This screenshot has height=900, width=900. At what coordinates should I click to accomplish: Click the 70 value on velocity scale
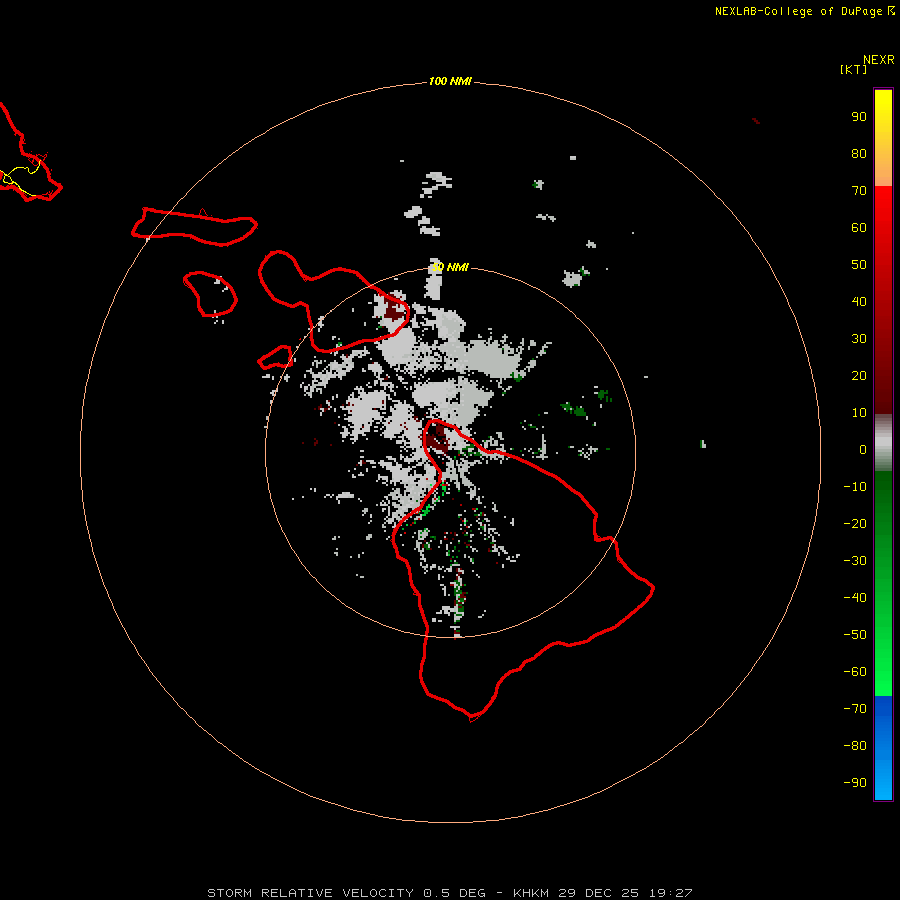(x=859, y=191)
